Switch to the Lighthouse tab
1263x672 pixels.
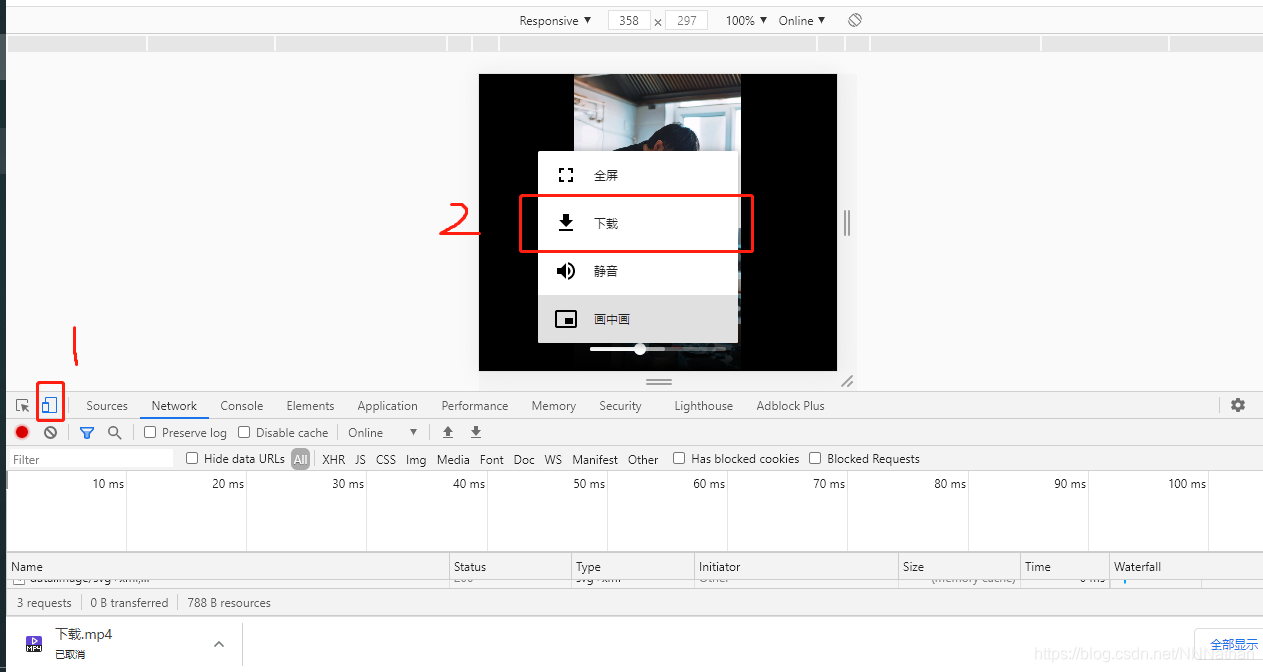(x=703, y=406)
